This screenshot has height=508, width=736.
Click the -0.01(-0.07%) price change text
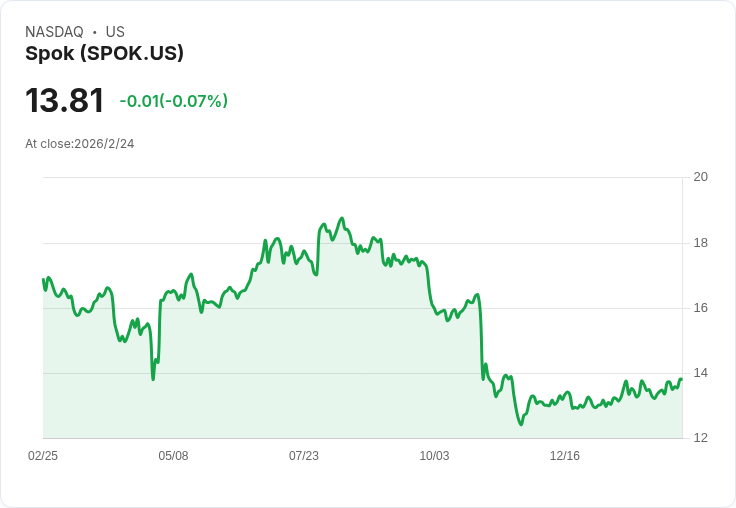(173, 101)
